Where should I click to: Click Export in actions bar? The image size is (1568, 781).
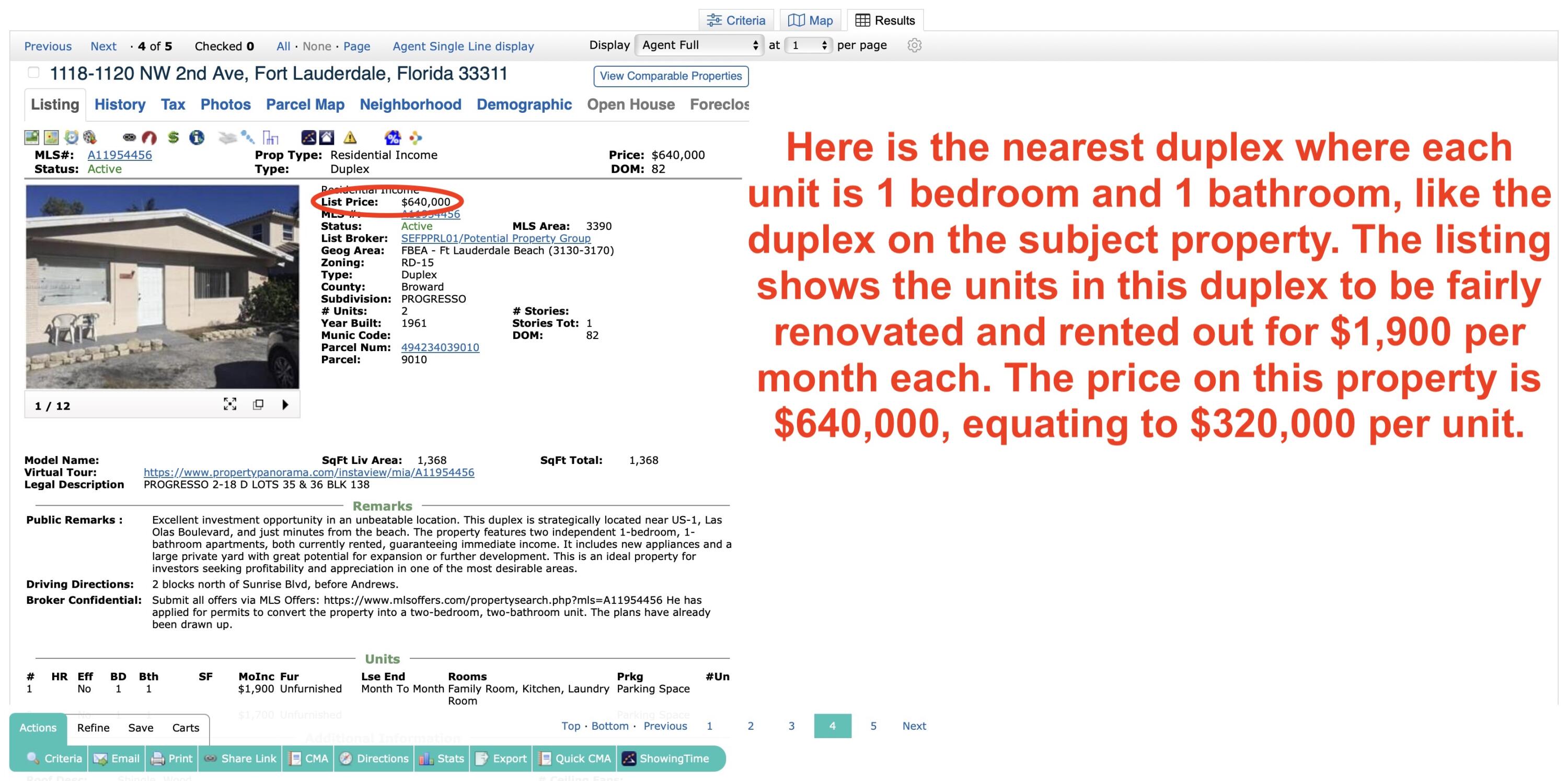coord(501,758)
